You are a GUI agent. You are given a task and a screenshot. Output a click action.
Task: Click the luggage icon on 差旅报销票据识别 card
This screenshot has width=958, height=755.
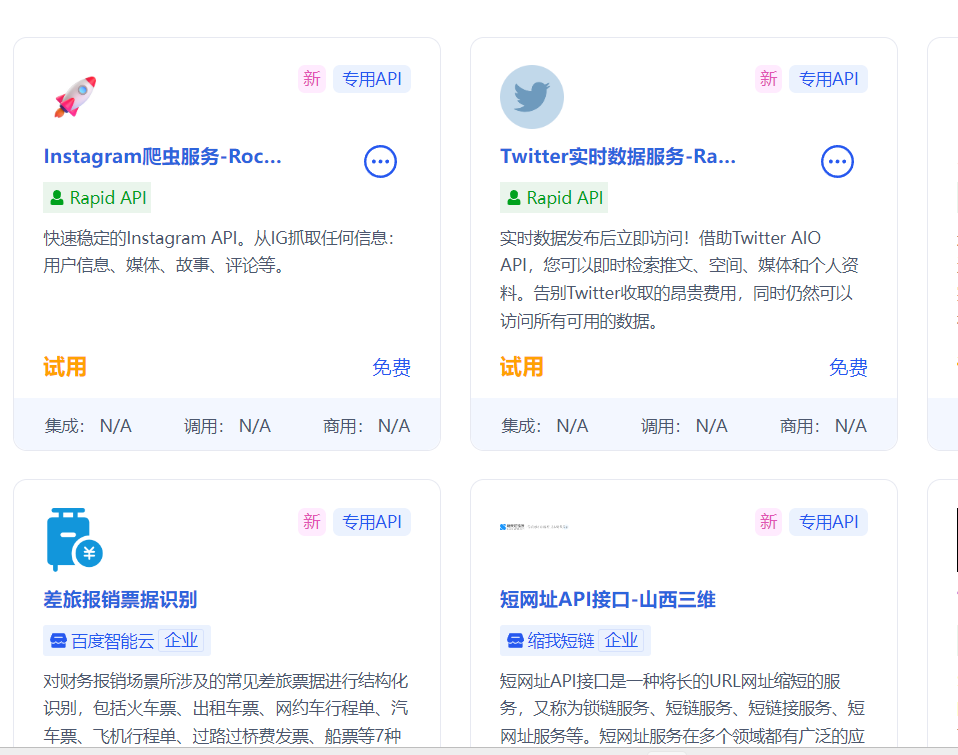click(x=75, y=539)
